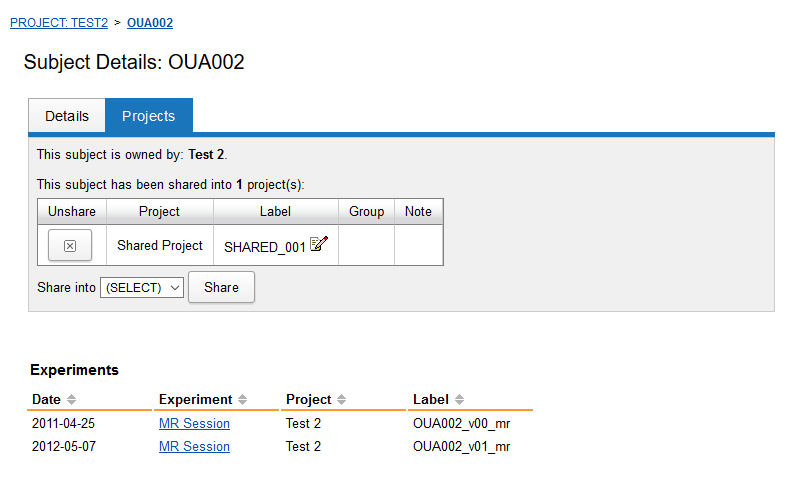Click the SHARED_001 label text
The image size is (787, 478).
264,247
